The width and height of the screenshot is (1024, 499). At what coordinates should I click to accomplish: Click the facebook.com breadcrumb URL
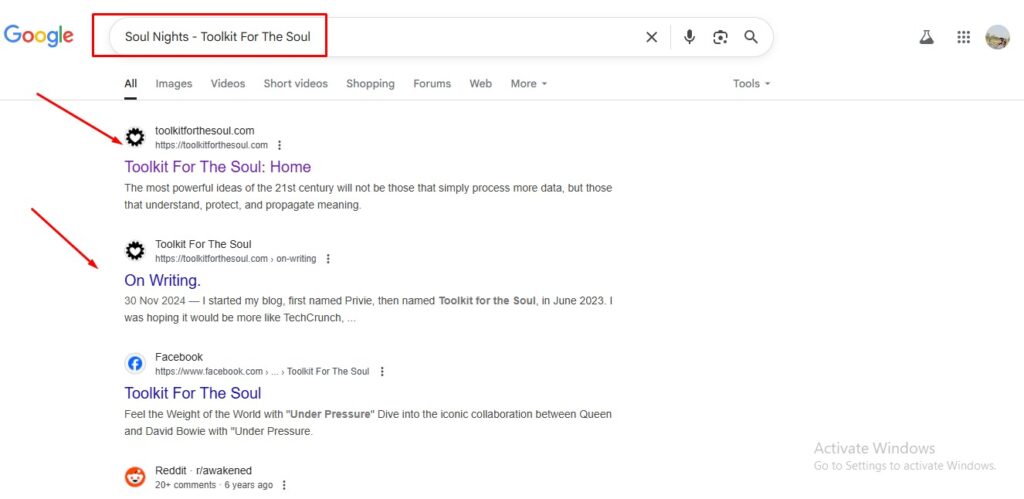262,372
